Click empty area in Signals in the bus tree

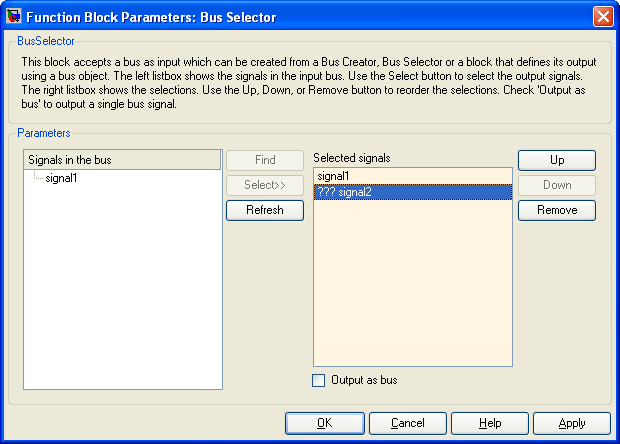coord(123,287)
